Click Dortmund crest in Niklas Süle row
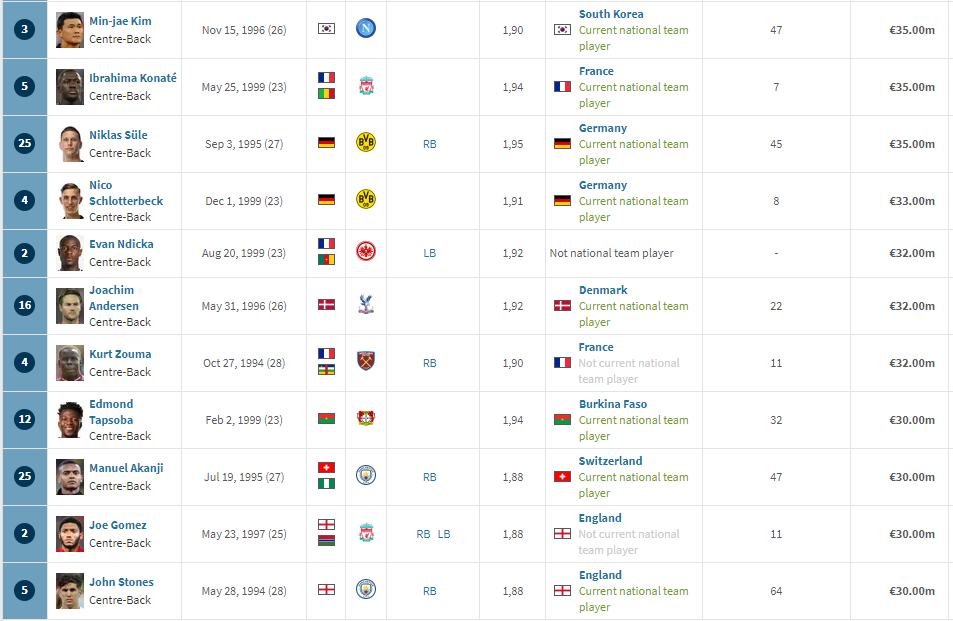The width and height of the screenshot is (953, 621). [x=365, y=143]
